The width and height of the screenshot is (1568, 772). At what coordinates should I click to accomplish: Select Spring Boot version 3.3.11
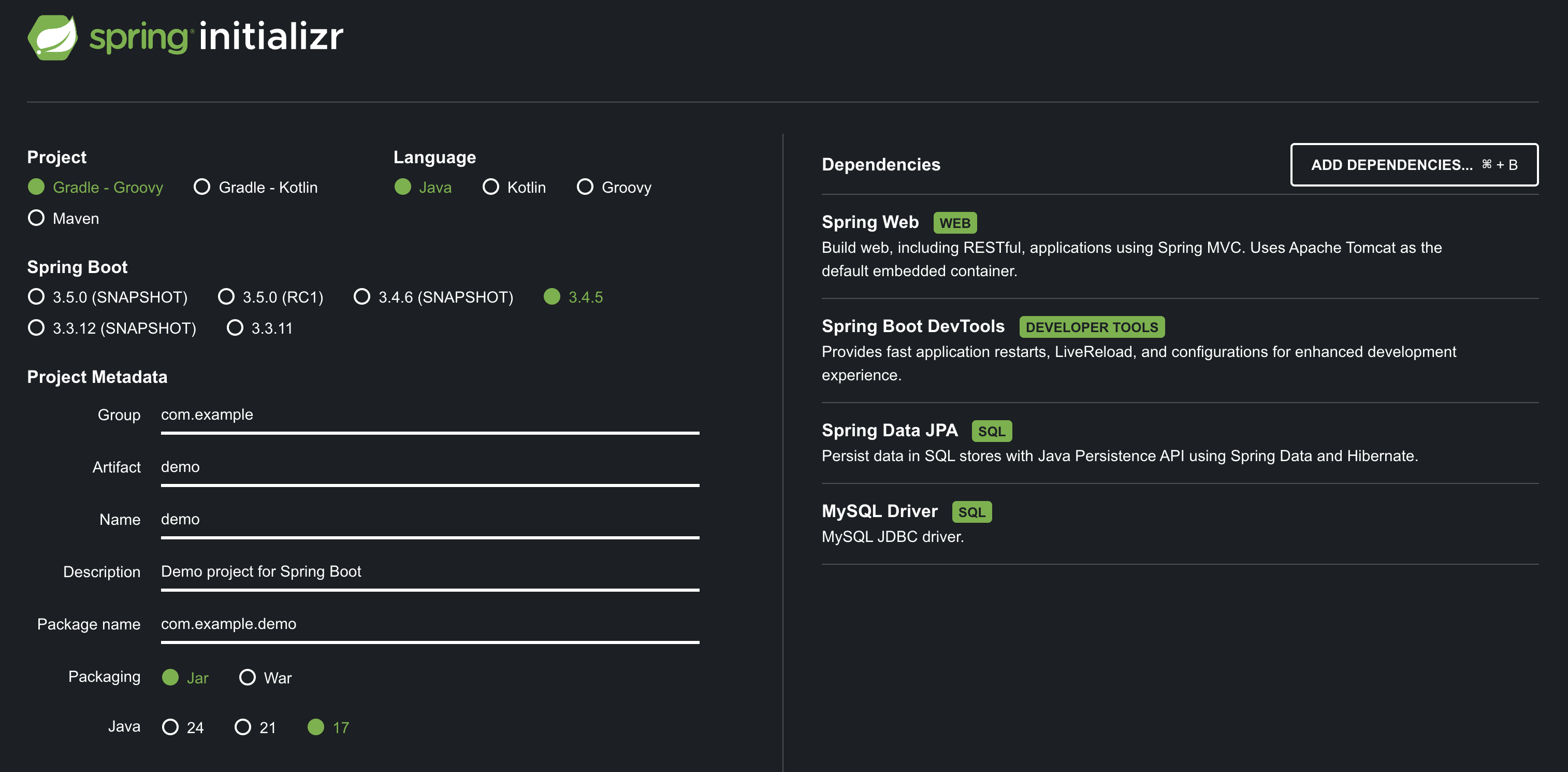click(260, 327)
